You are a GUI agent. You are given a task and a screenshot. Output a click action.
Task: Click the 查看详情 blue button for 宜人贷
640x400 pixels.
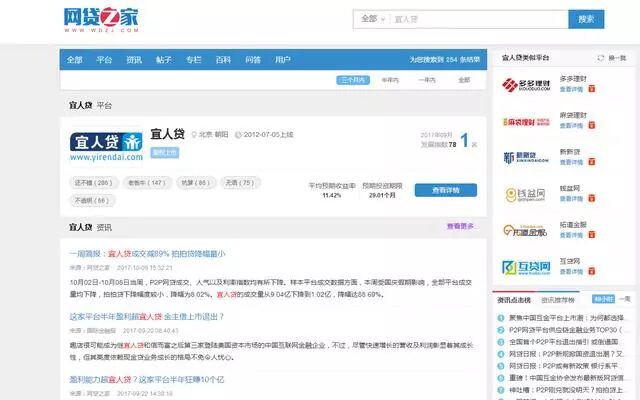point(446,190)
